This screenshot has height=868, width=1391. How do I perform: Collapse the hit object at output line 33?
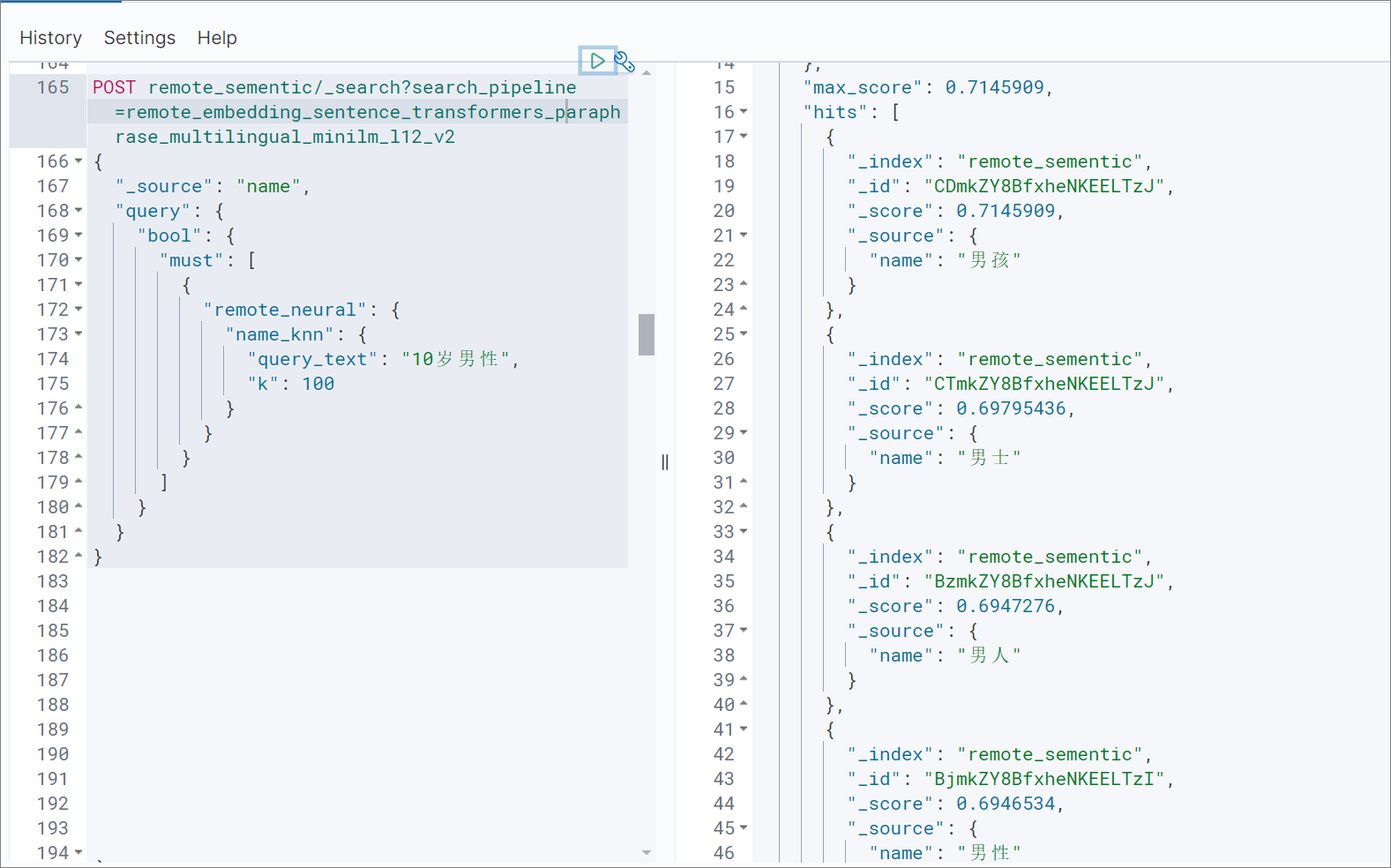coord(744,532)
